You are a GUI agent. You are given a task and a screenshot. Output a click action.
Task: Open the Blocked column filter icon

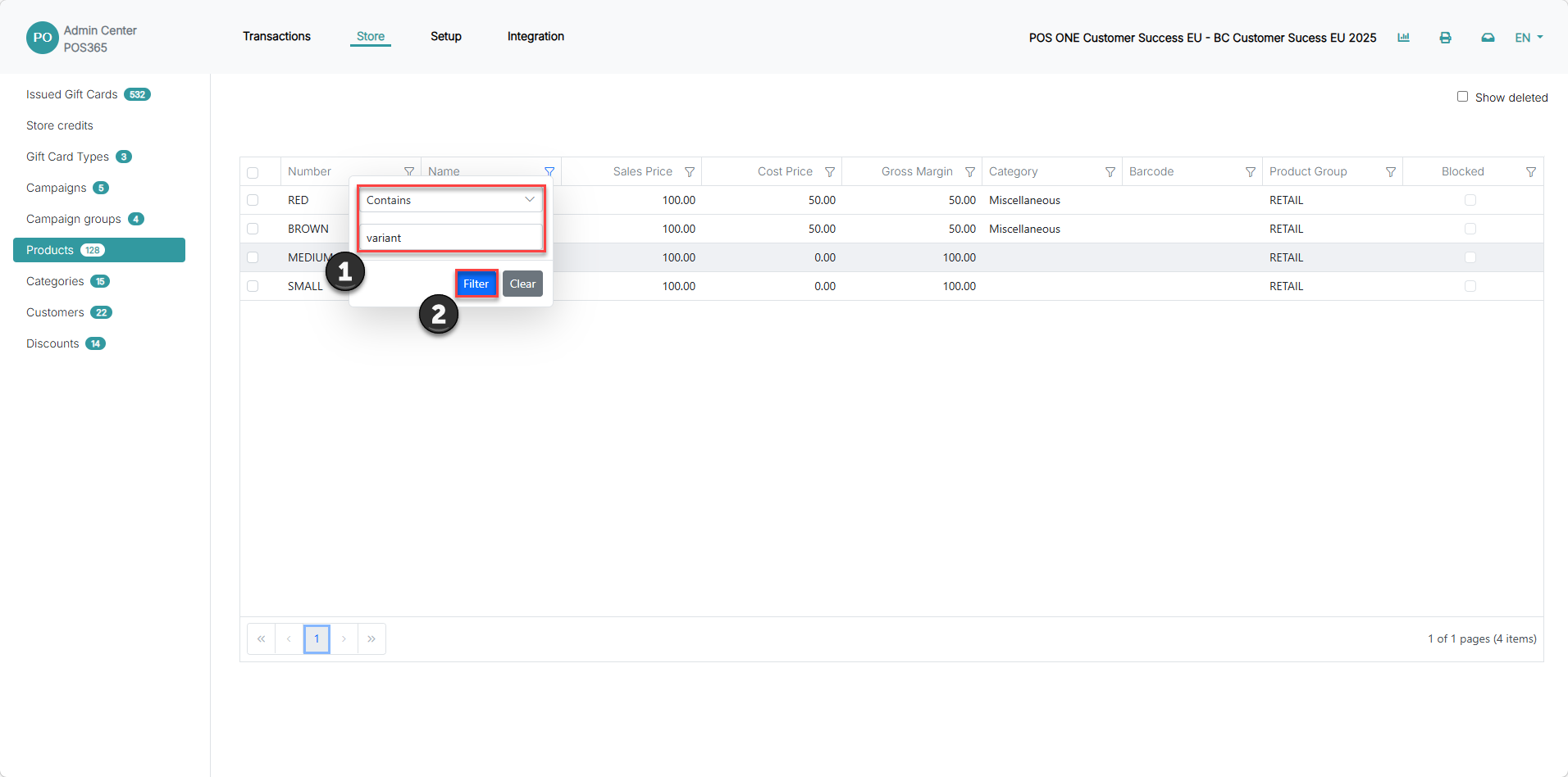click(1531, 171)
